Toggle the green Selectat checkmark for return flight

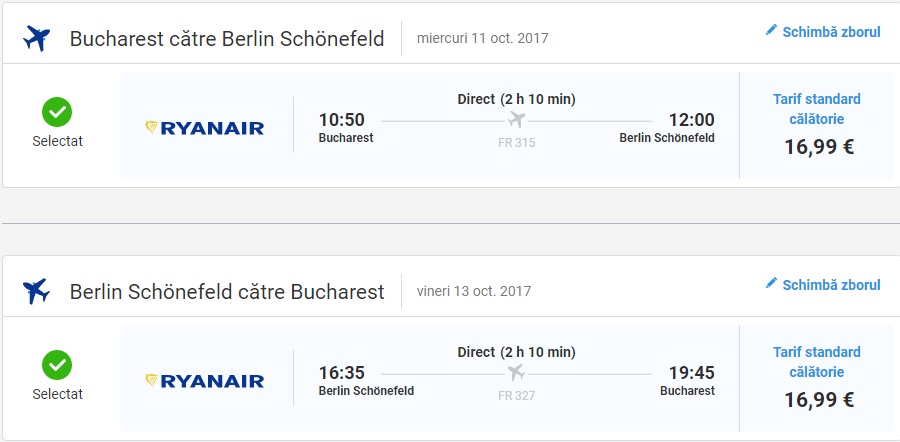57,364
